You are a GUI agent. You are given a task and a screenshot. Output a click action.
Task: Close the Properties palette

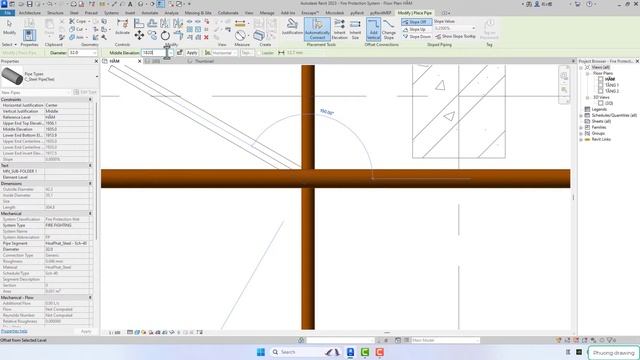click(x=96, y=61)
